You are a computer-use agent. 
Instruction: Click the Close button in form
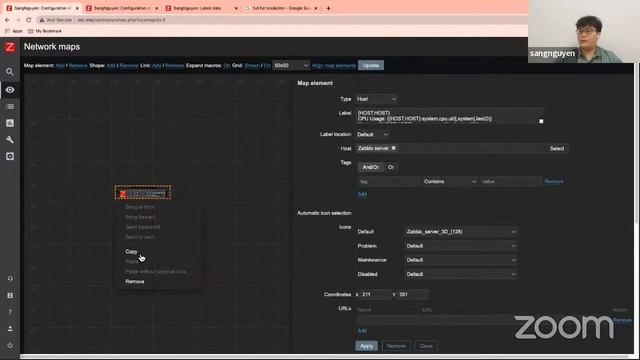(x=426, y=346)
